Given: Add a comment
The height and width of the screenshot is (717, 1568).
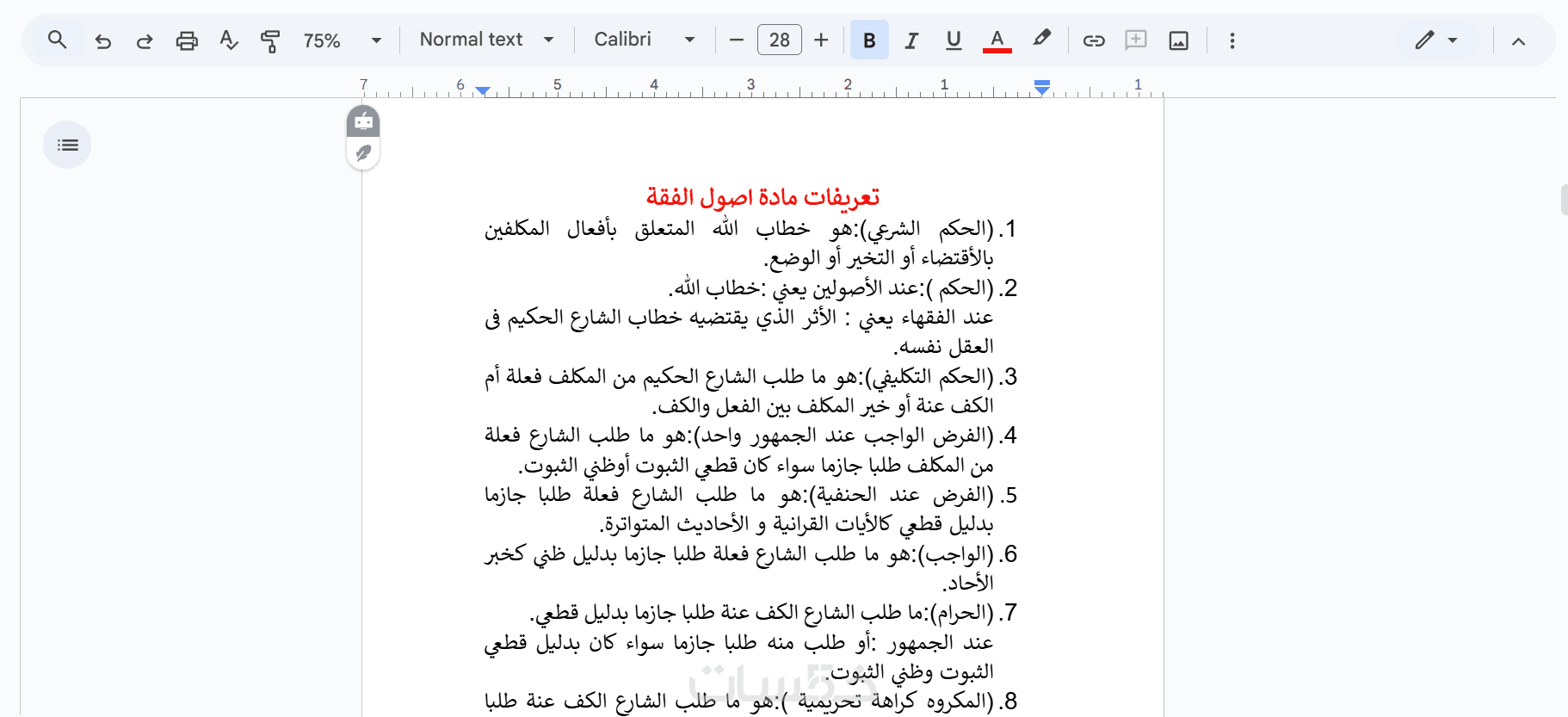Looking at the screenshot, I should pyautogui.click(x=1136, y=40).
